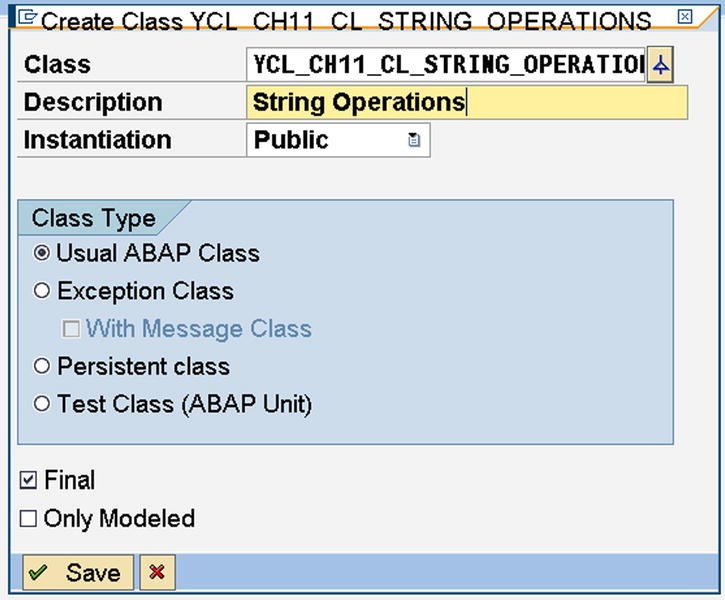Select the Usual ABAP Class radio button
This screenshot has height=600, width=725.
[42, 253]
